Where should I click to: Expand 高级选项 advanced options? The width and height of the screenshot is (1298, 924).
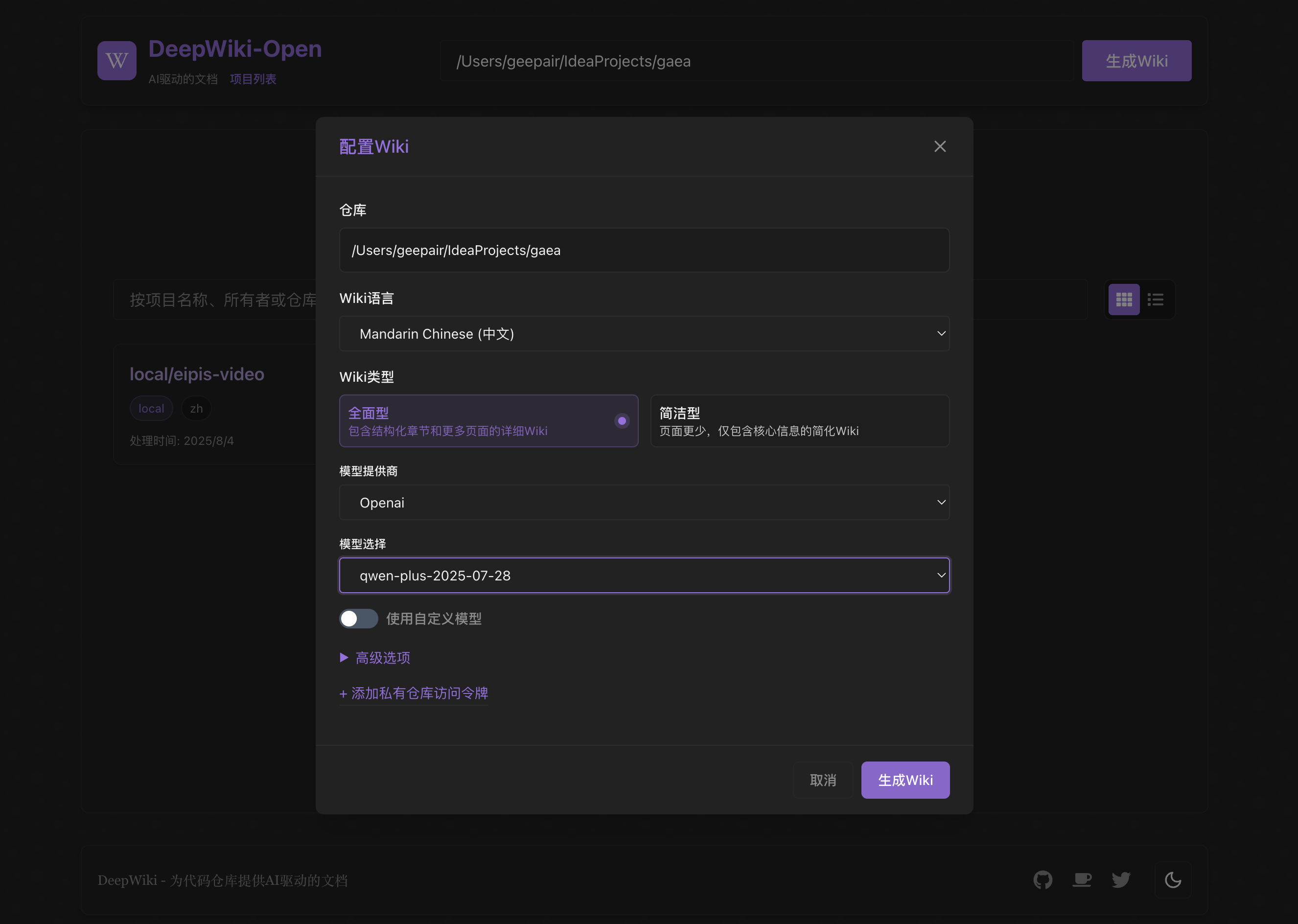click(382, 658)
